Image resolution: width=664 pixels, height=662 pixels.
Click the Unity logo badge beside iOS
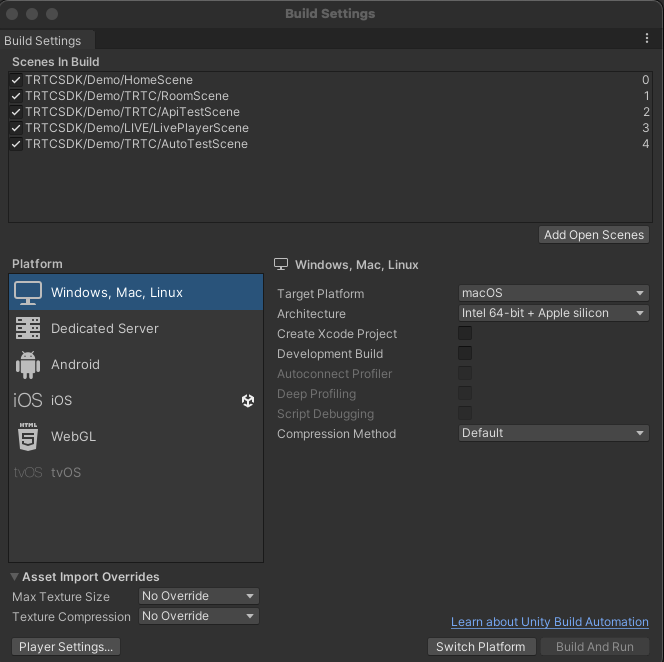click(248, 400)
